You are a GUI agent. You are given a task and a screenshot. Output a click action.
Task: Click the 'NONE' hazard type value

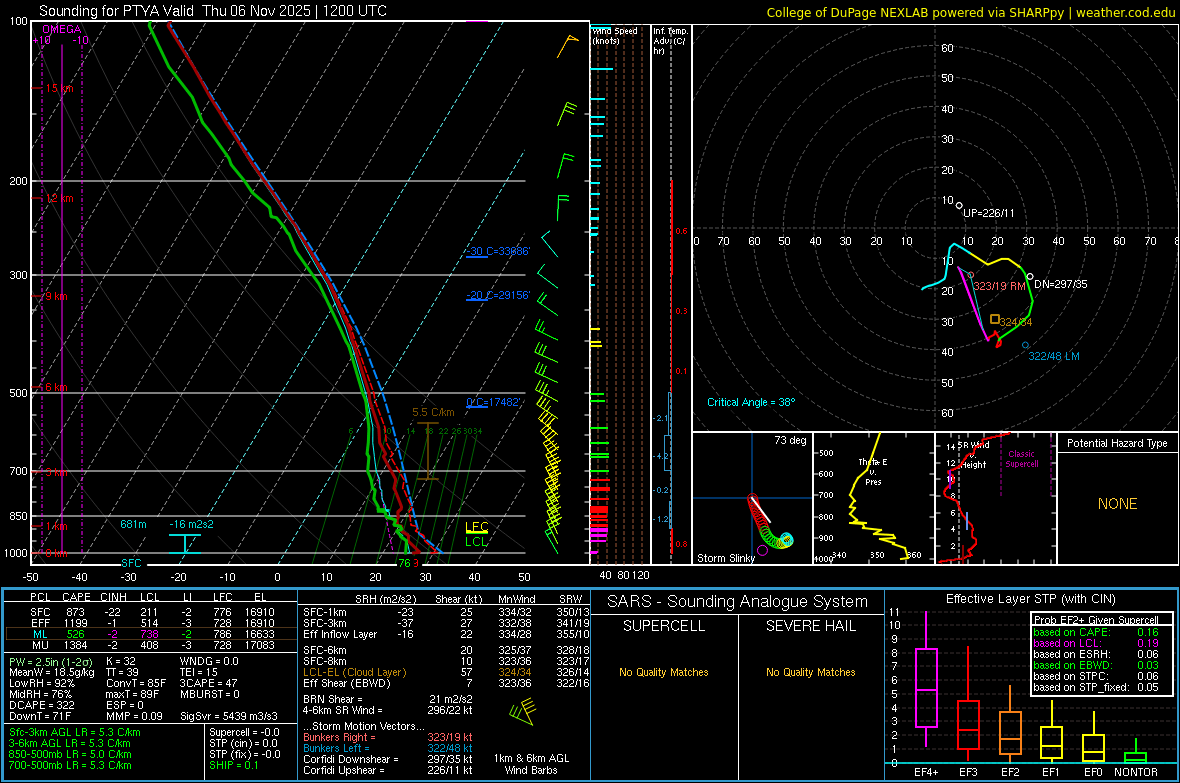click(x=1118, y=504)
